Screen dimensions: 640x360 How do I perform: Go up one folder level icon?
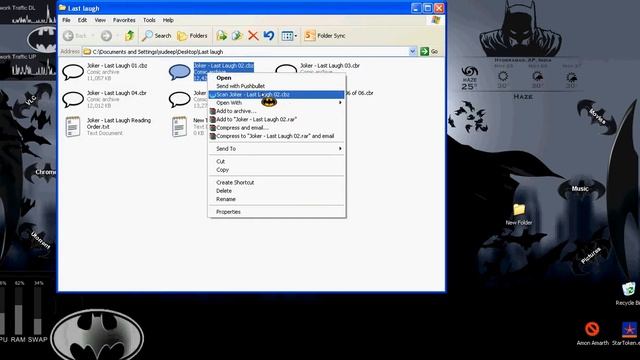pyautogui.click(x=130, y=36)
